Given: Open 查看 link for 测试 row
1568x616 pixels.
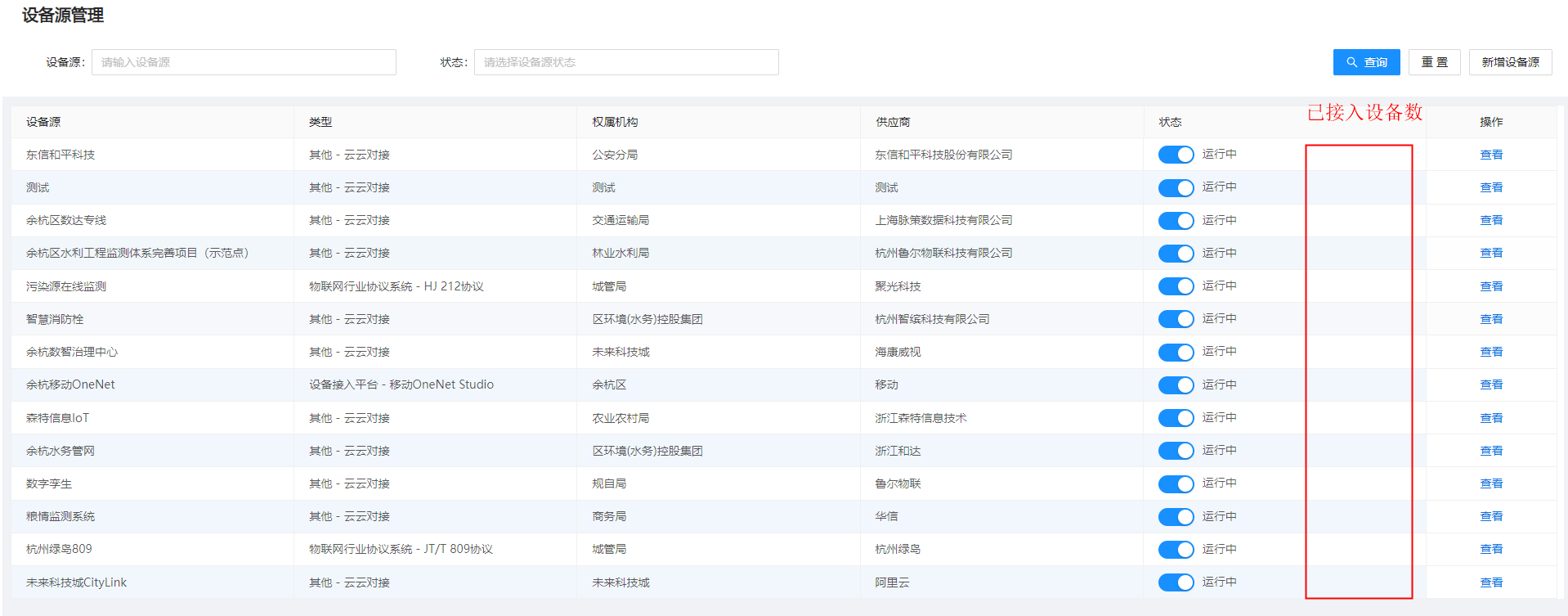Looking at the screenshot, I should 1491,187.
